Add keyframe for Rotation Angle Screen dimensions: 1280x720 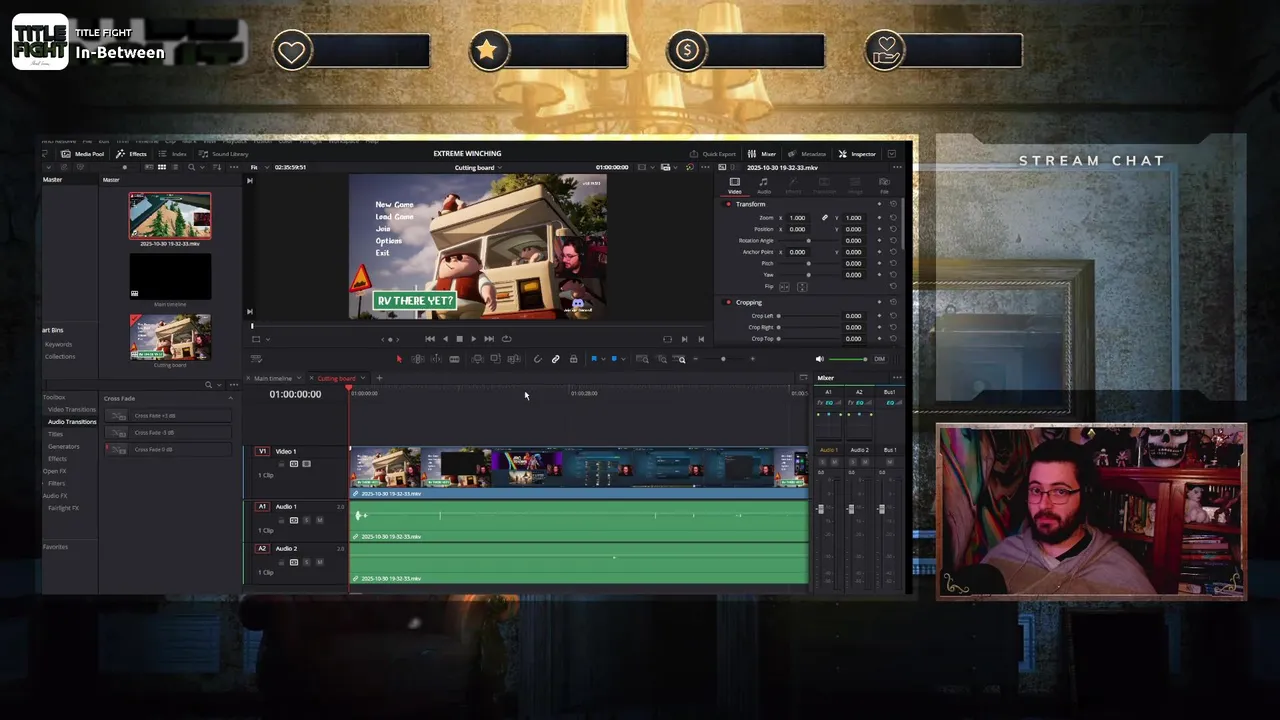(879, 241)
